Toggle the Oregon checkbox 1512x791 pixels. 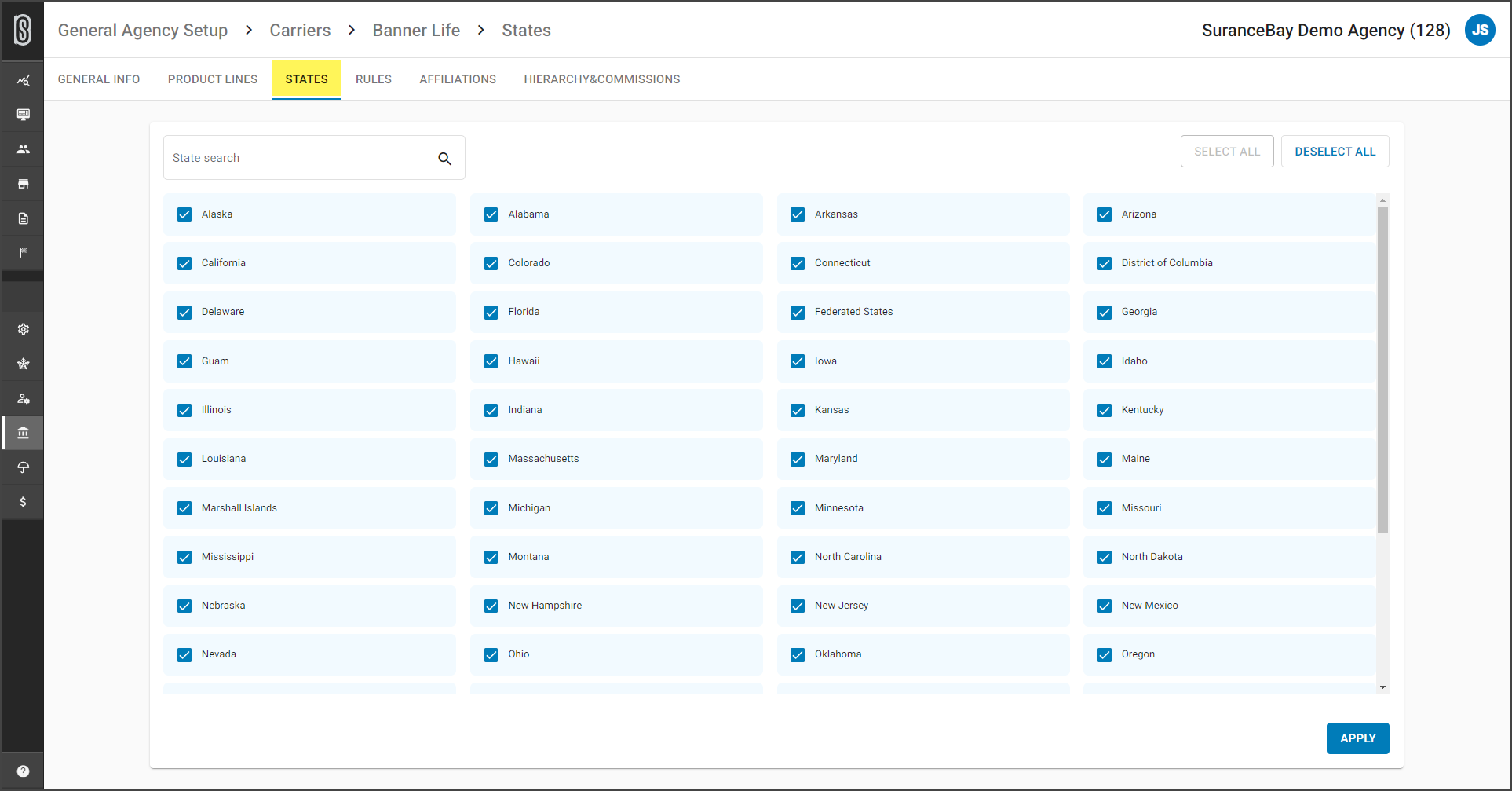click(x=1105, y=654)
